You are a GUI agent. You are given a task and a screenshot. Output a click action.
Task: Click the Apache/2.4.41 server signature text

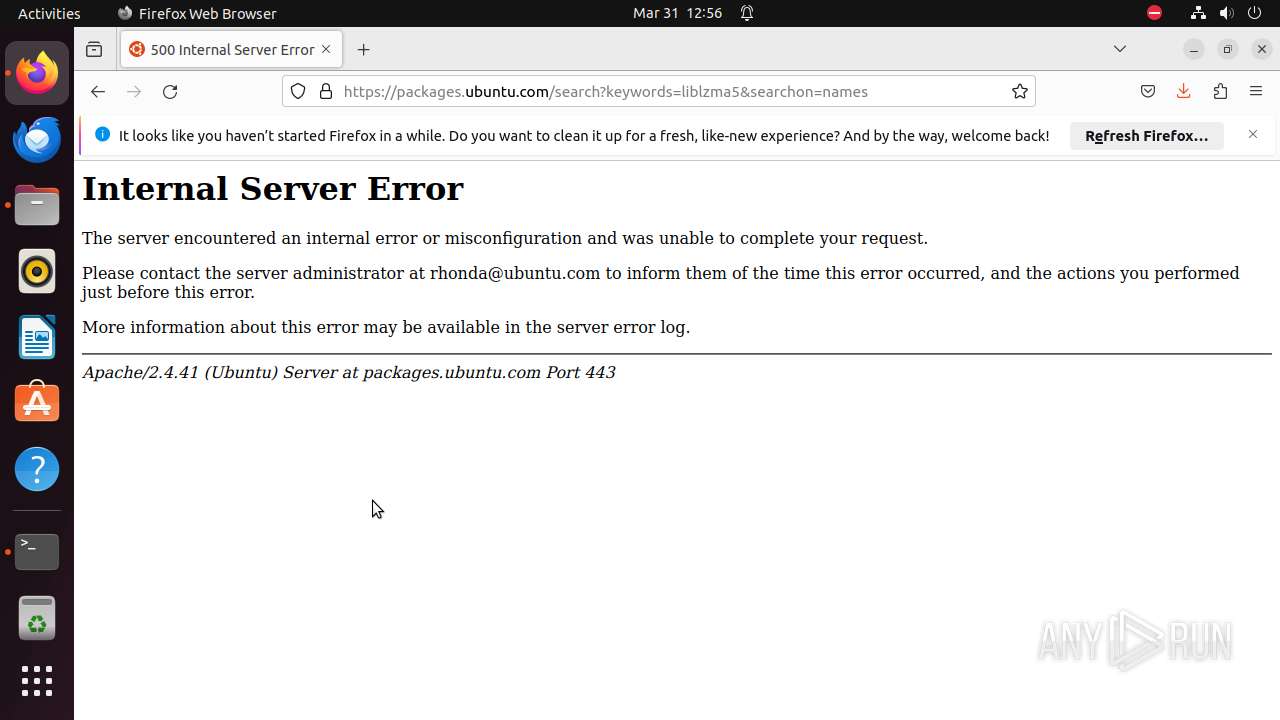(x=349, y=372)
